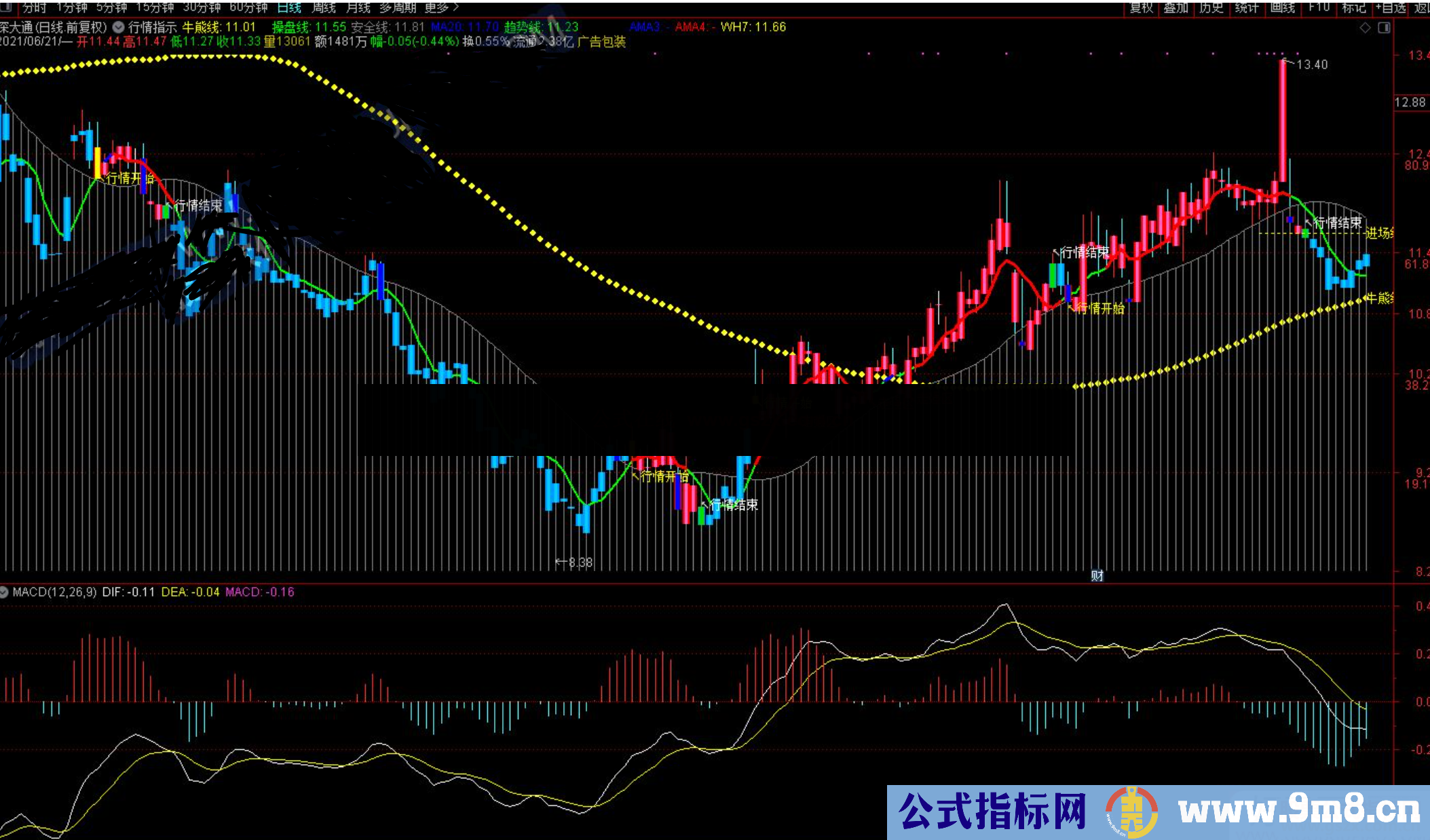The image size is (1430, 840).
Task: Expand the 更多 periods chevron
Action: [x=455, y=7]
